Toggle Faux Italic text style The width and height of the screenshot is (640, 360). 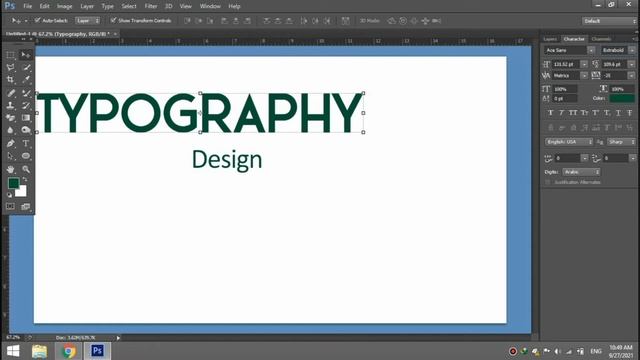(x=562, y=113)
